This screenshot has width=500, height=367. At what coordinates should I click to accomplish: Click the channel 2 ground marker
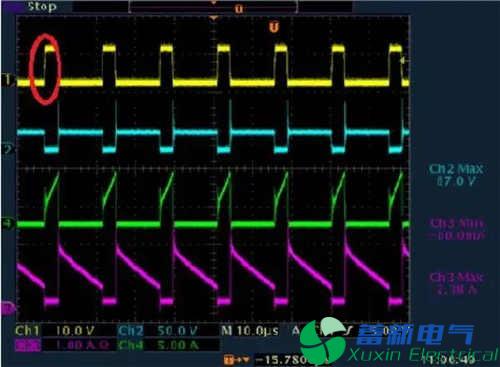pyautogui.click(x=8, y=149)
